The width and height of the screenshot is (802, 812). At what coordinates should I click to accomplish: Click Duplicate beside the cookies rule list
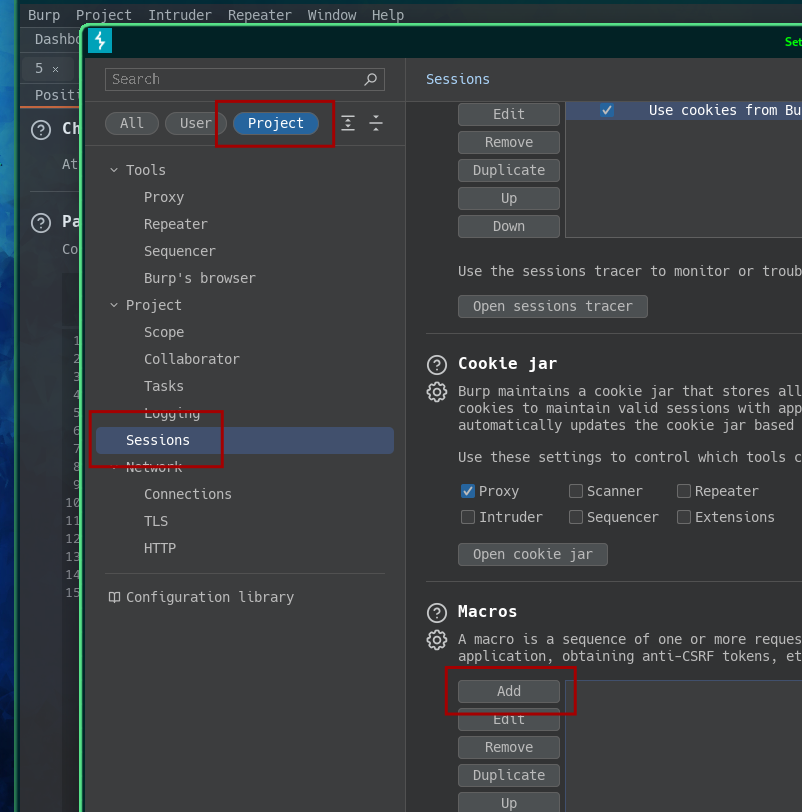point(508,170)
